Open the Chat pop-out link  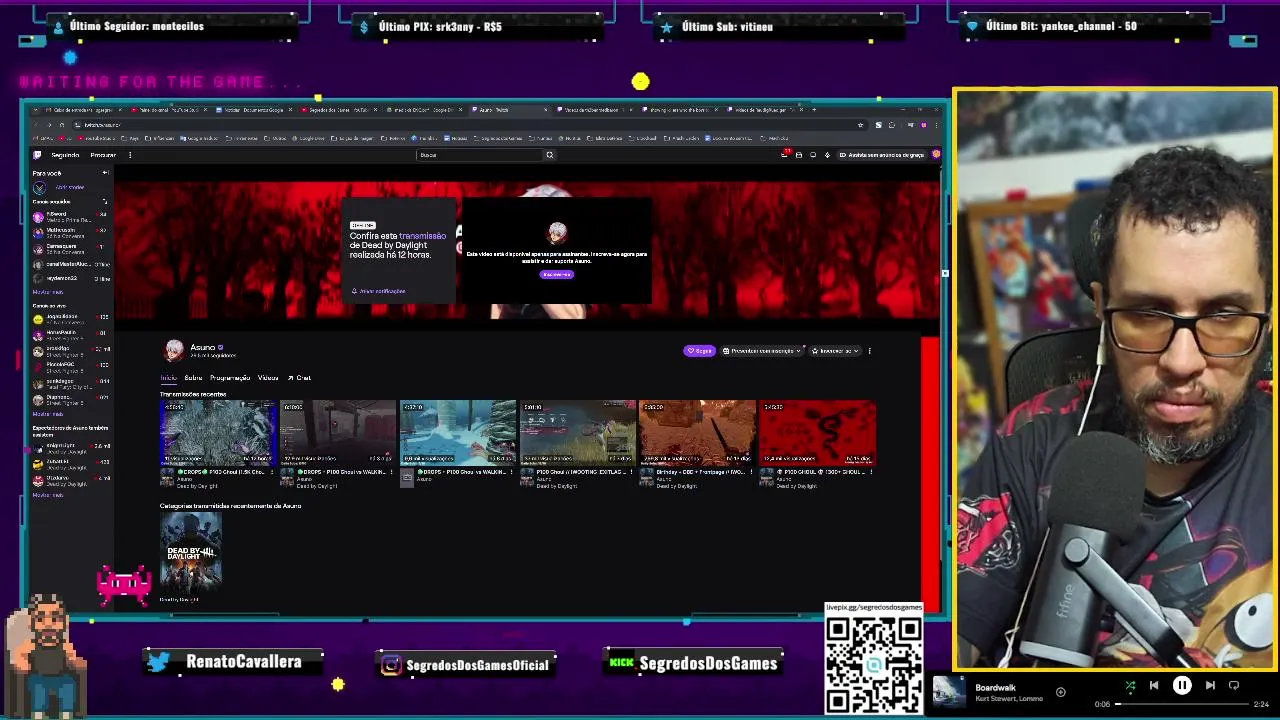click(300, 378)
